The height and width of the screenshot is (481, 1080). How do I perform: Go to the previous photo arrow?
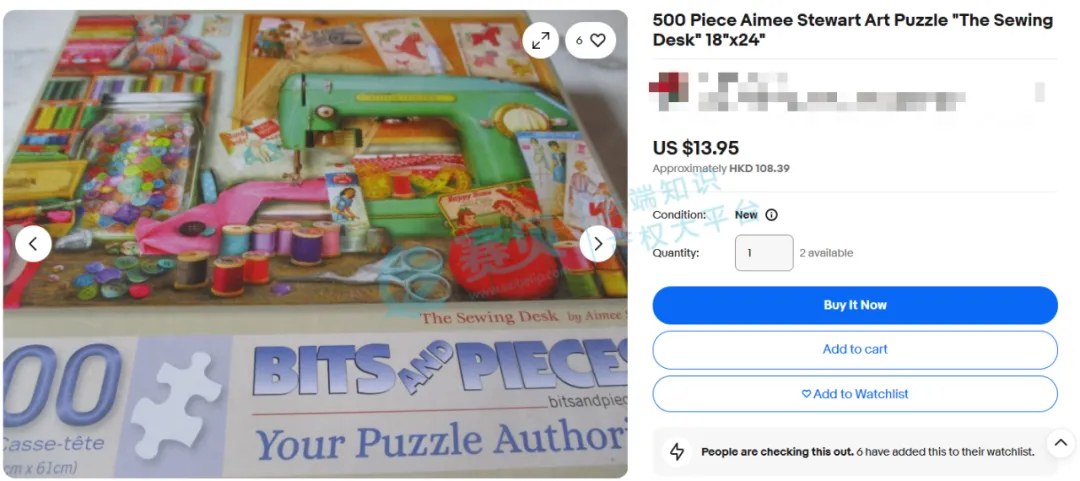point(33,244)
